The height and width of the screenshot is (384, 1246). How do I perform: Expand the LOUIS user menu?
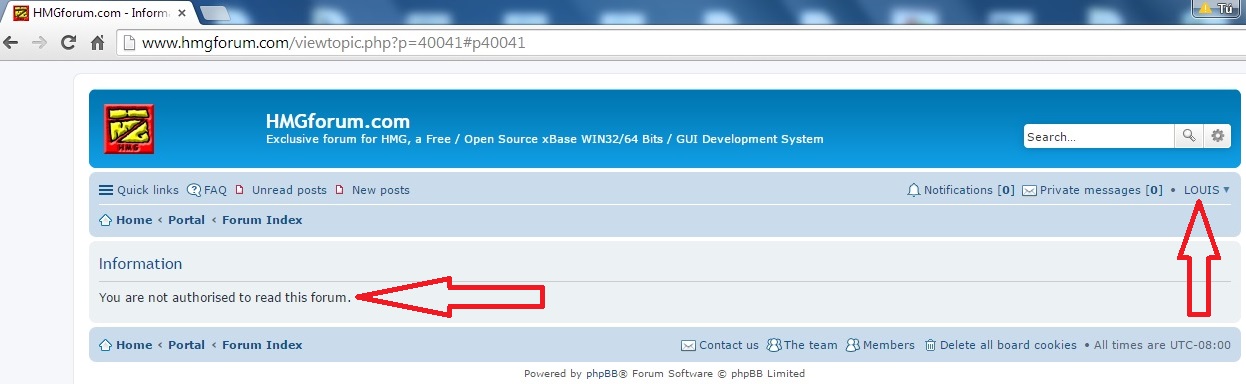coord(1207,190)
